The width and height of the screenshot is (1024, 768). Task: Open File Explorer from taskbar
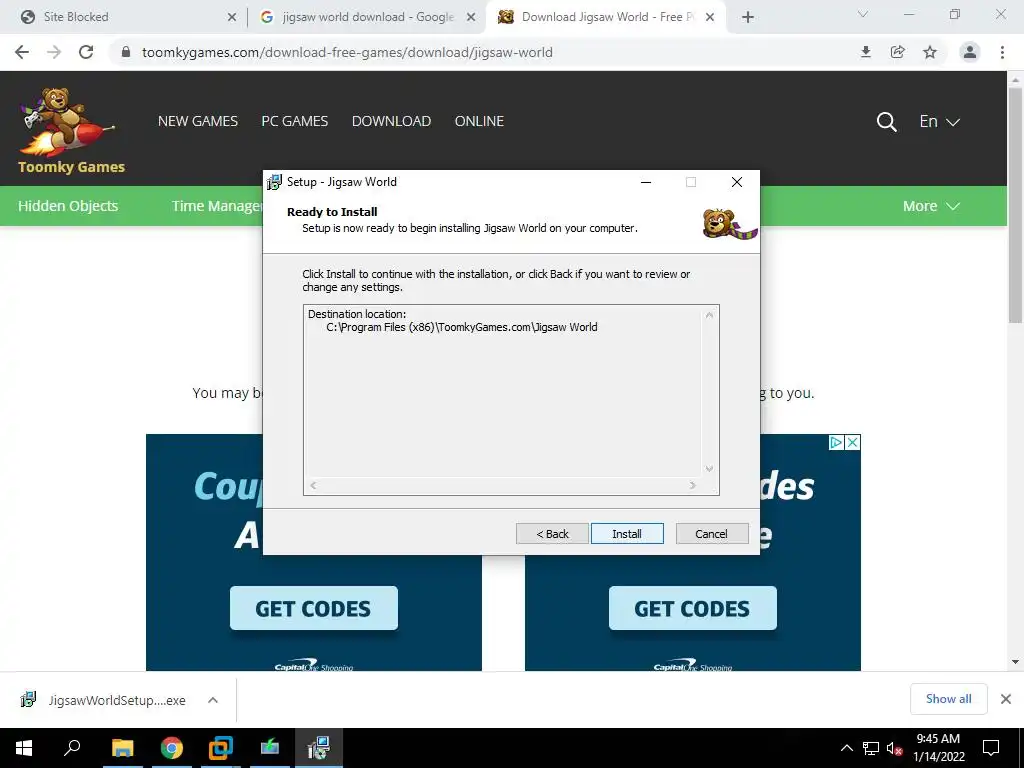click(122, 748)
